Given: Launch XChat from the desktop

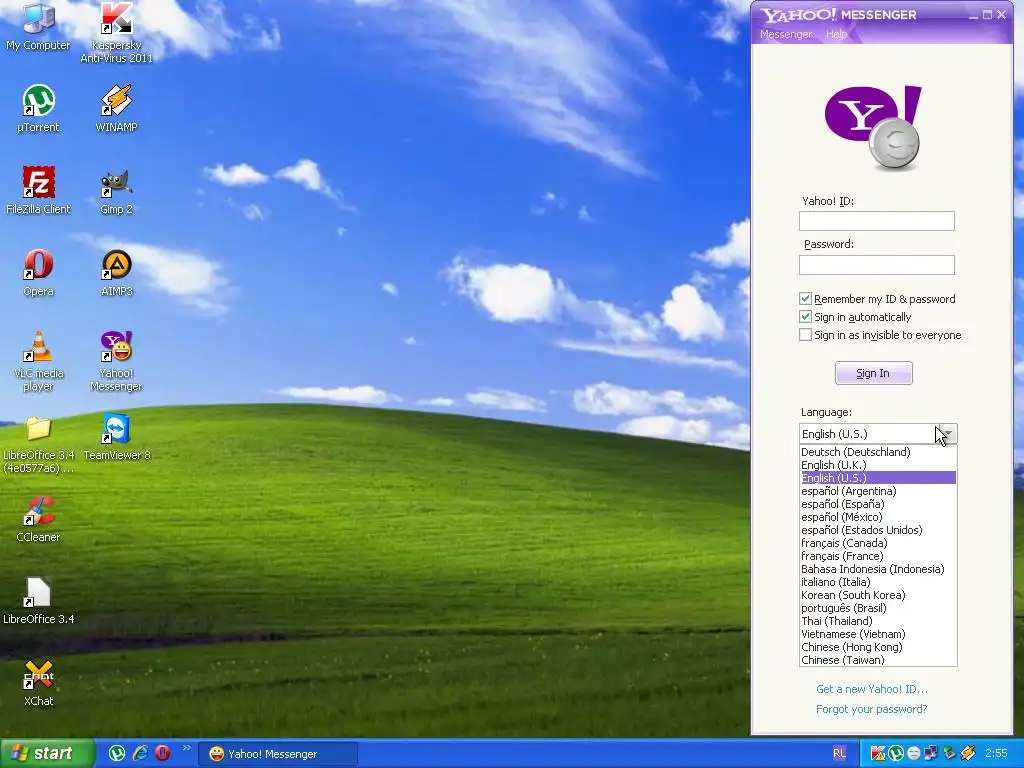Looking at the screenshot, I should (38, 683).
